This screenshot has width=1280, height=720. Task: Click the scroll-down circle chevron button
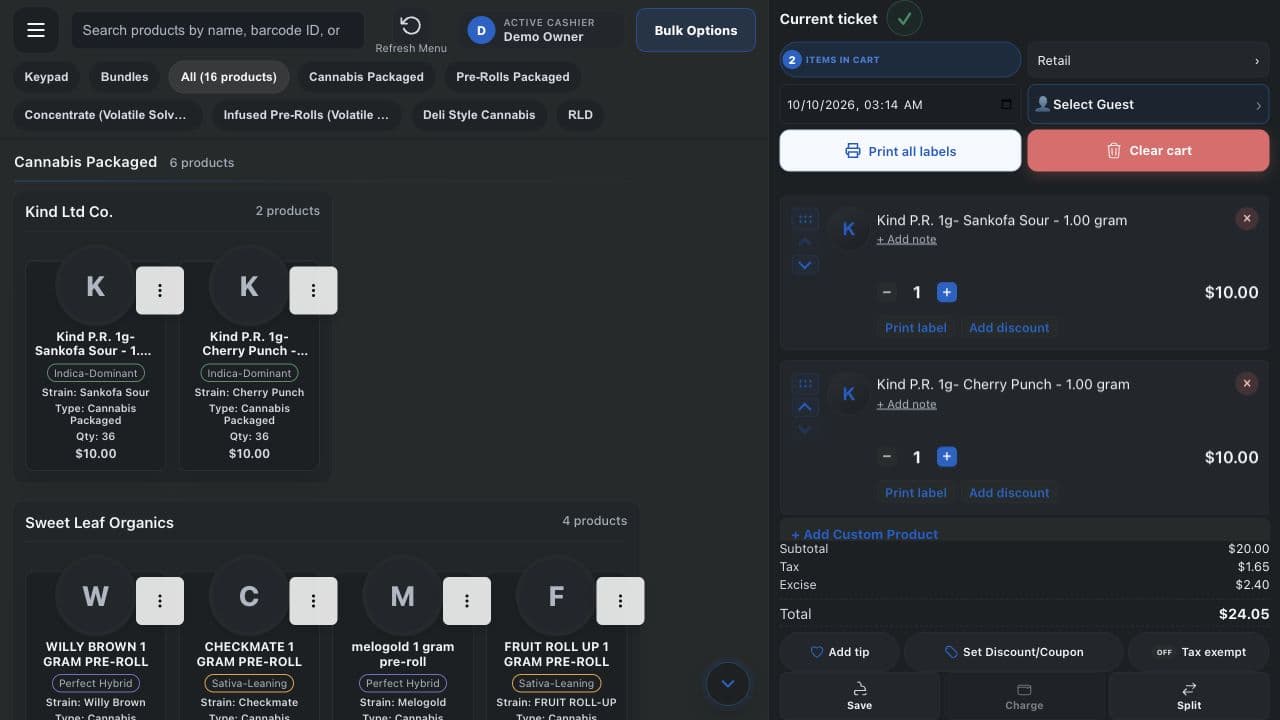(728, 684)
